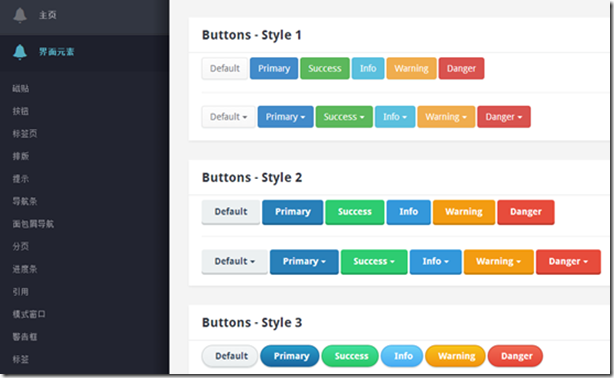
Task: Open the 按钮 sidebar item
Action: 21,111
